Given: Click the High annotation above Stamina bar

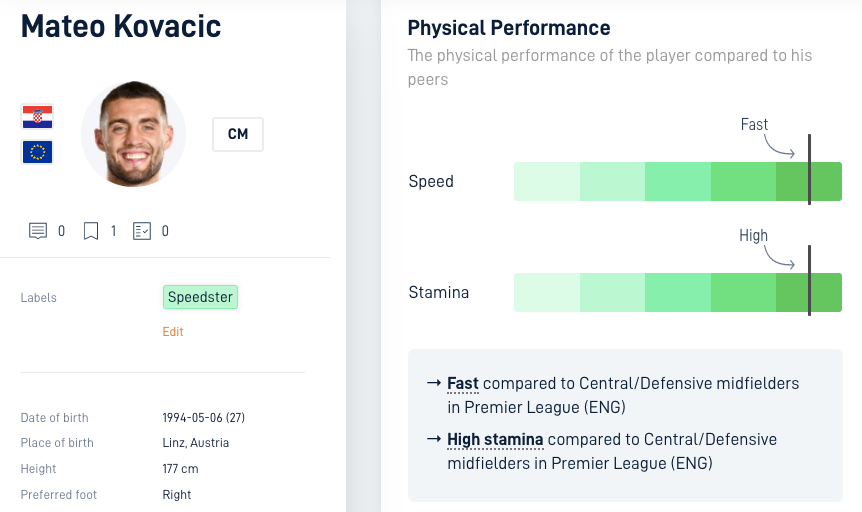Looking at the screenshot, I should (753, 235).
